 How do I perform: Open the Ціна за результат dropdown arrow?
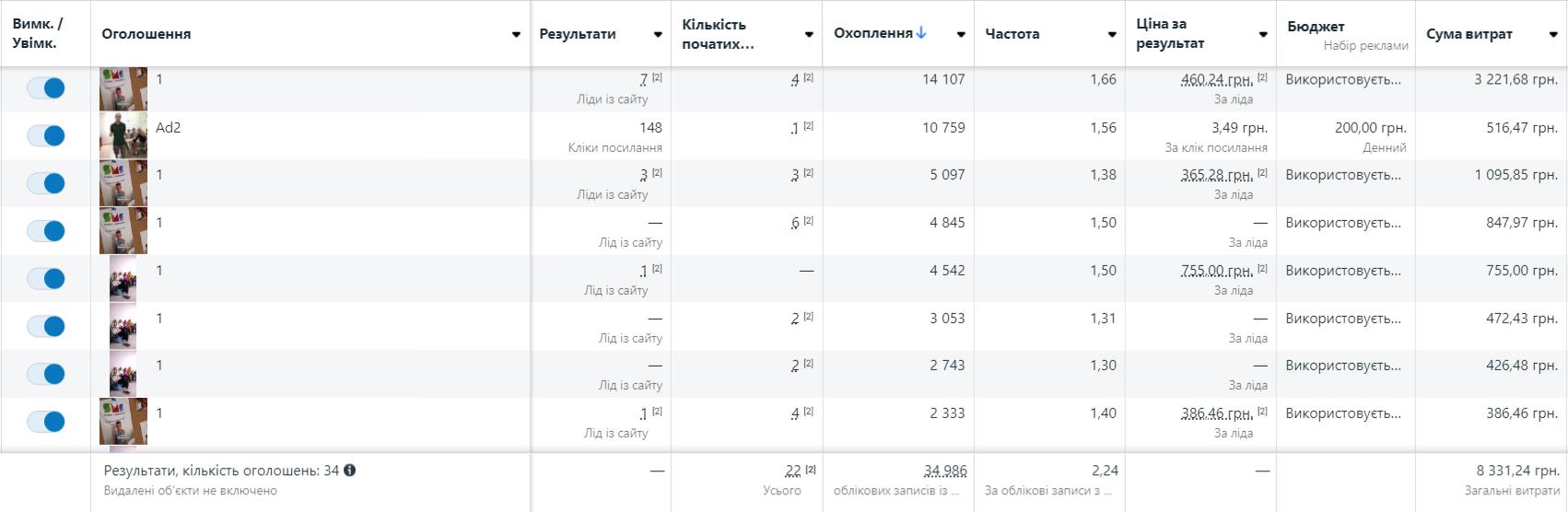(1263, 35)
